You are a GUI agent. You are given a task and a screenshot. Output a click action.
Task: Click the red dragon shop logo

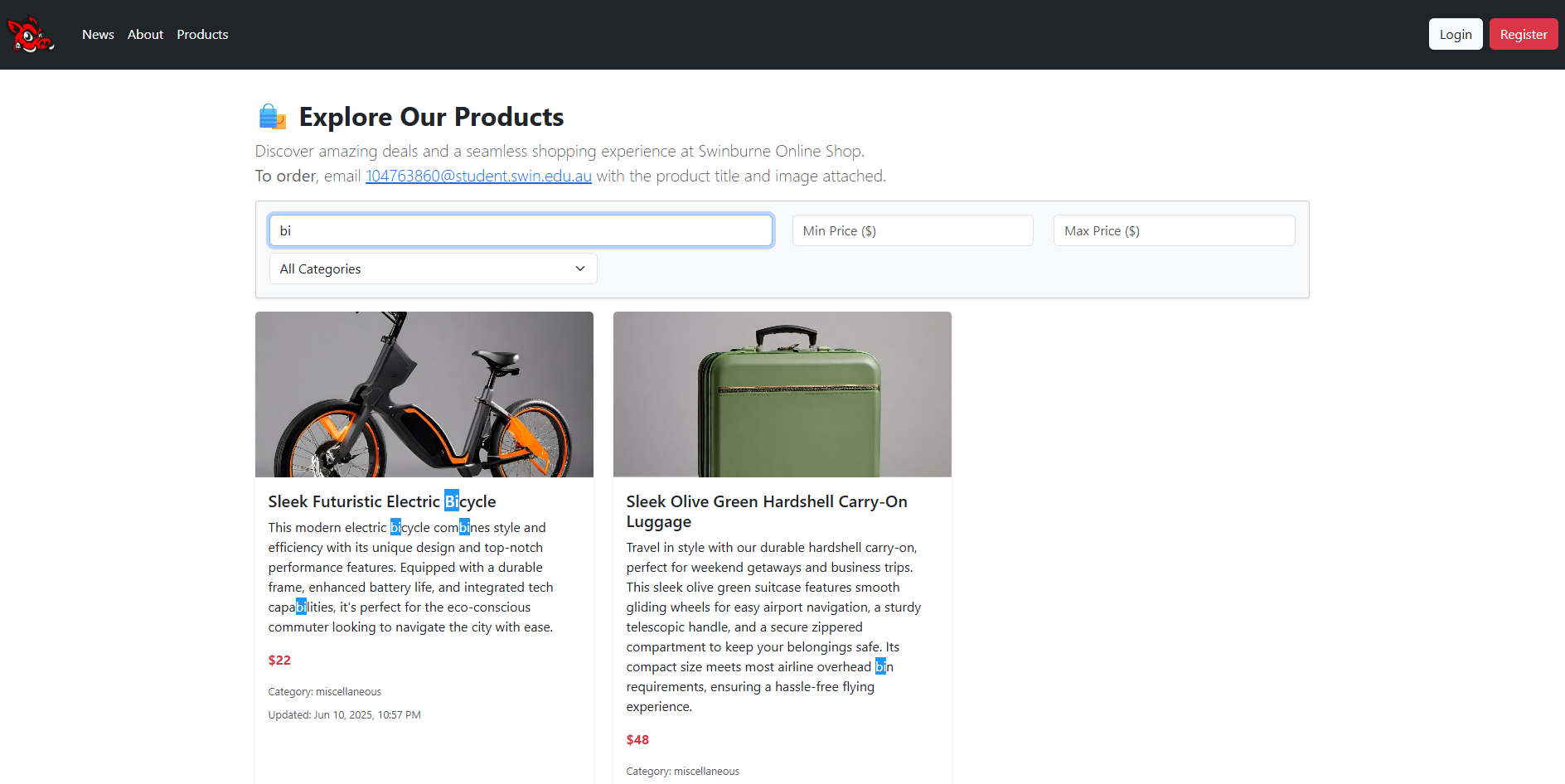(31, 34)
